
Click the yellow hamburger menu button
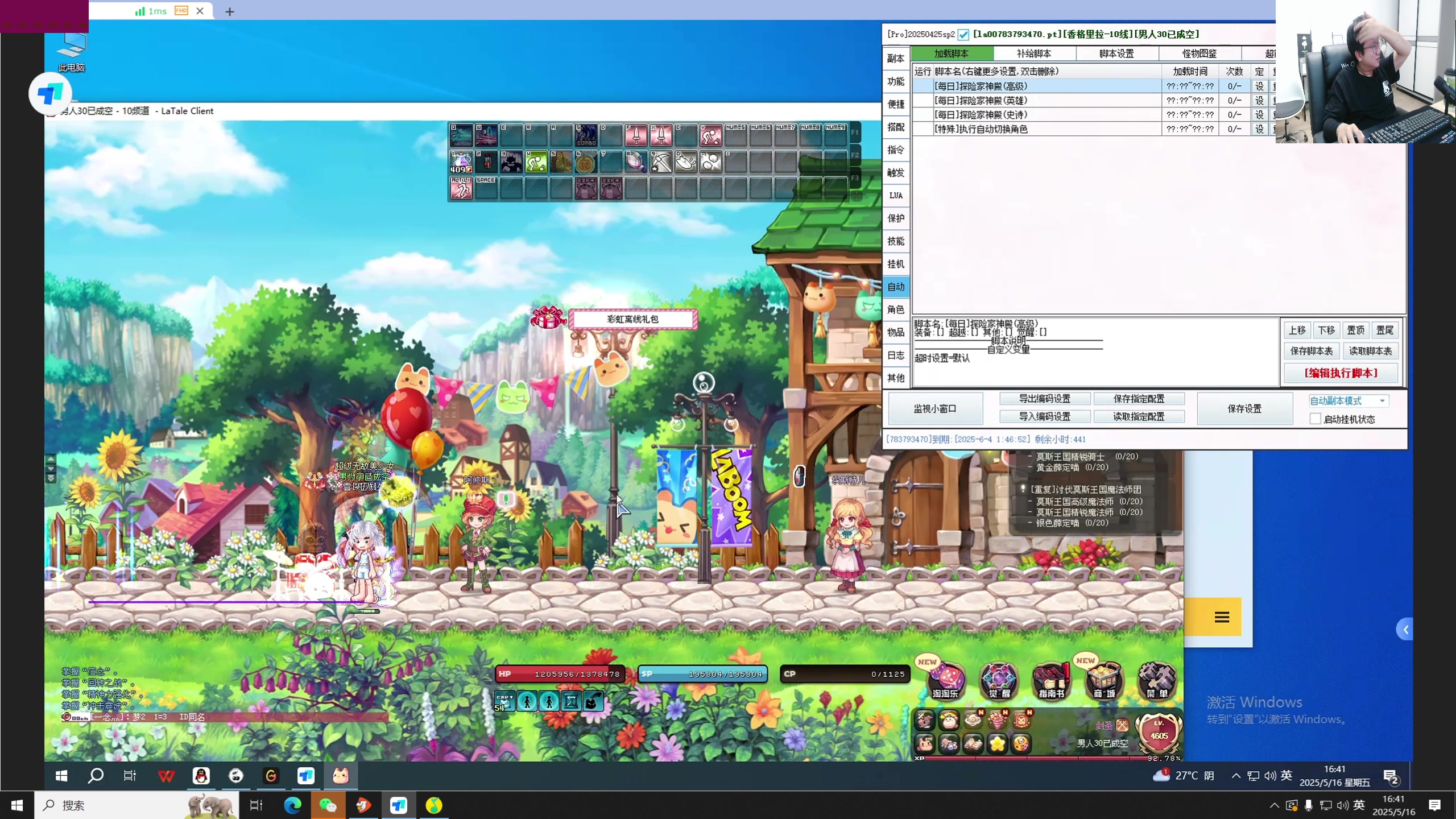(1222, 617)
